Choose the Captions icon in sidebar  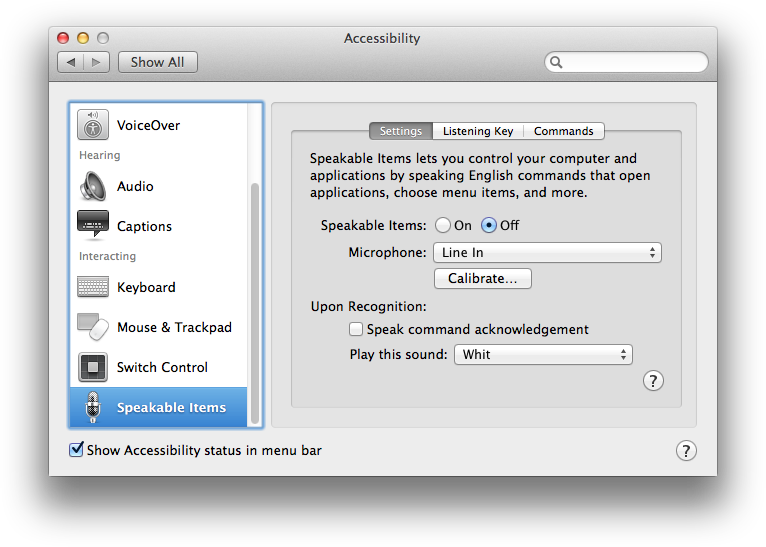tap(93, 226)
